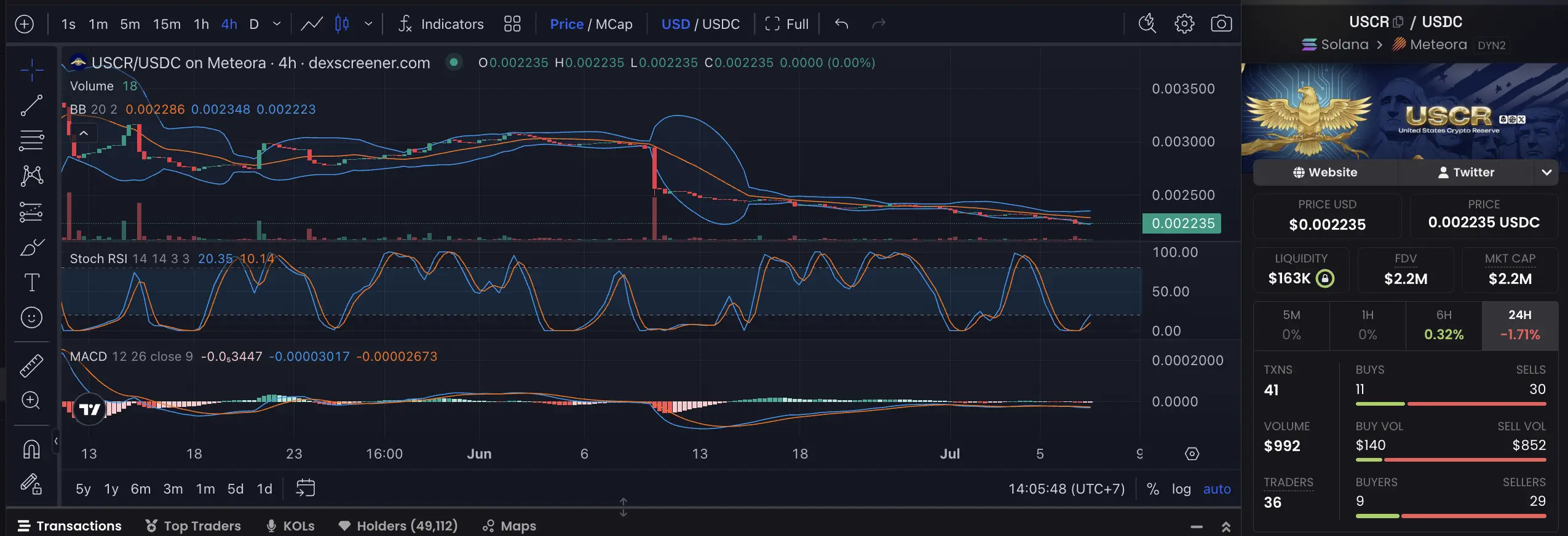Toggle auto scale mode
This screenshot has height=536, width=1568.
pos(1217,489)
